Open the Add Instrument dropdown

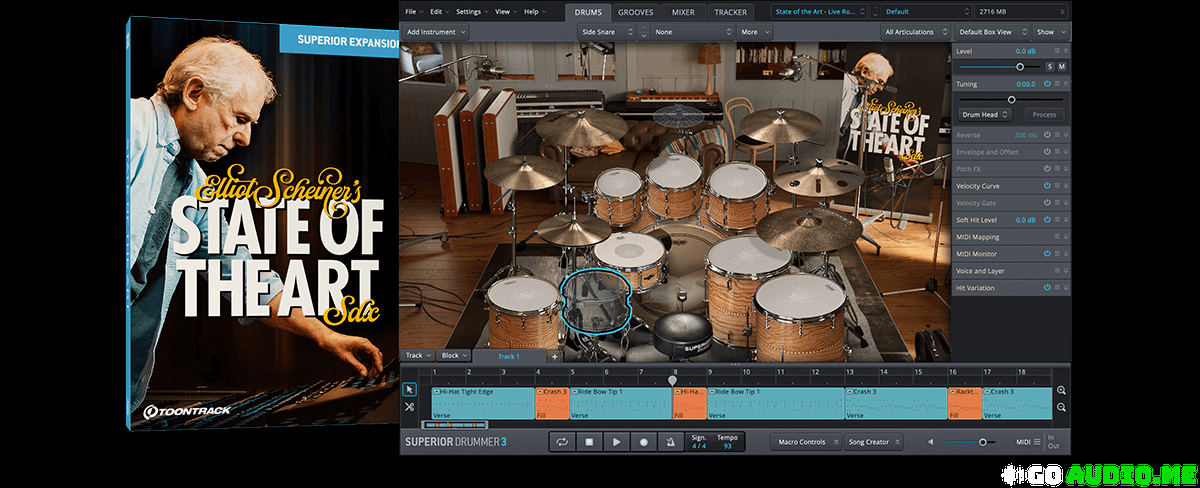point(436,32)
